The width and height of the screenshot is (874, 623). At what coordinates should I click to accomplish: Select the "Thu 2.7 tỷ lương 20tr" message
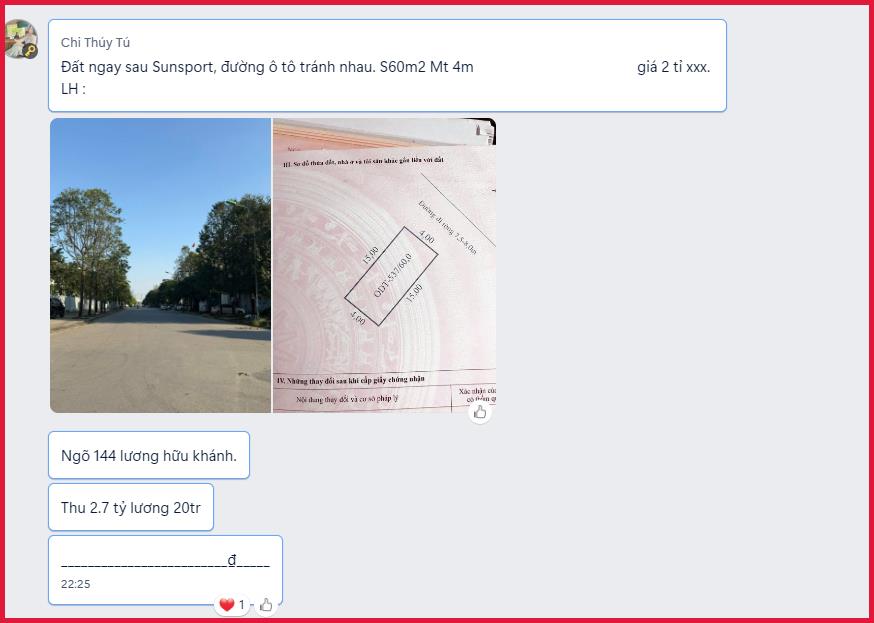pyautogui.click(x=131, y=508)
